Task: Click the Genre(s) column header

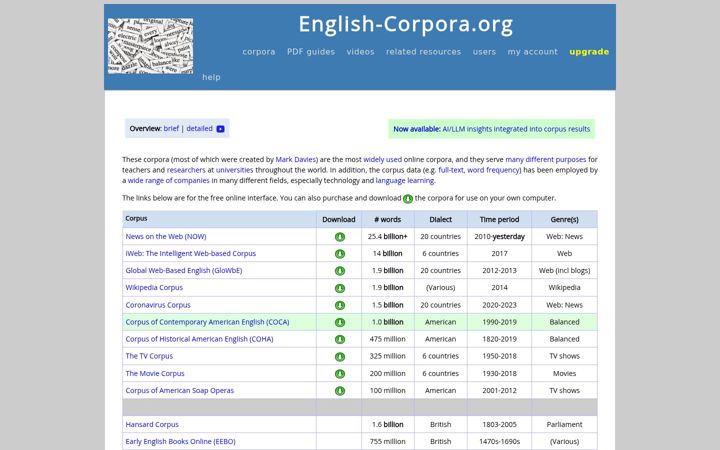Action: [564, 219]
